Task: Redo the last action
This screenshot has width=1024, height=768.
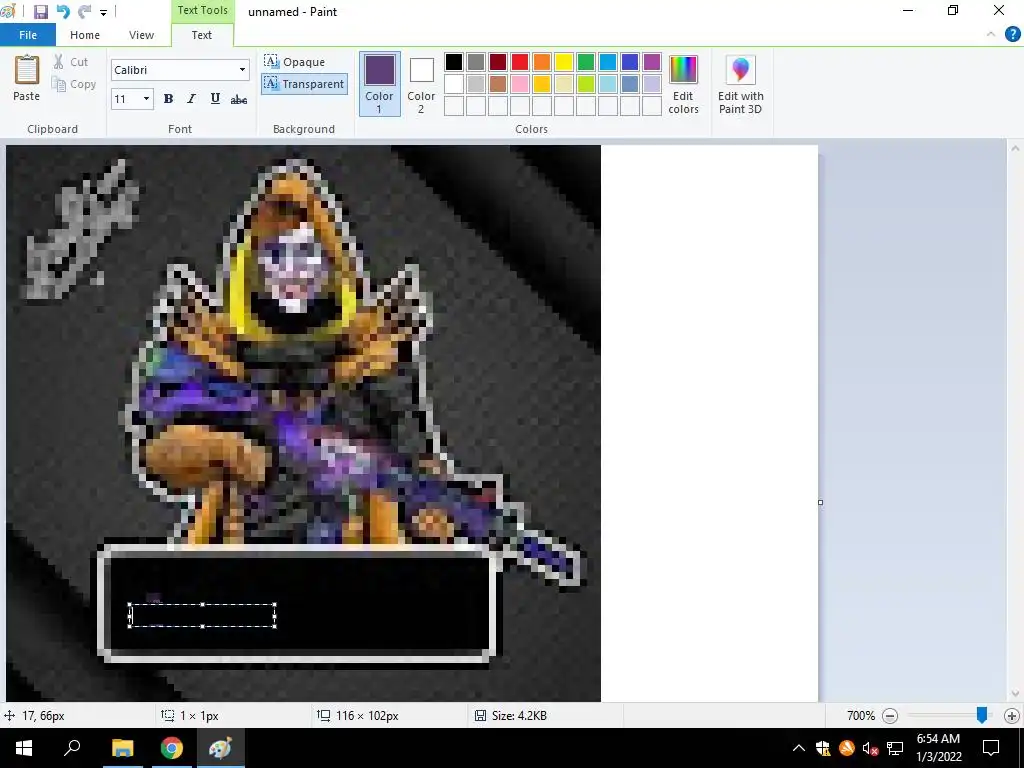Action: tap(84, 12)
